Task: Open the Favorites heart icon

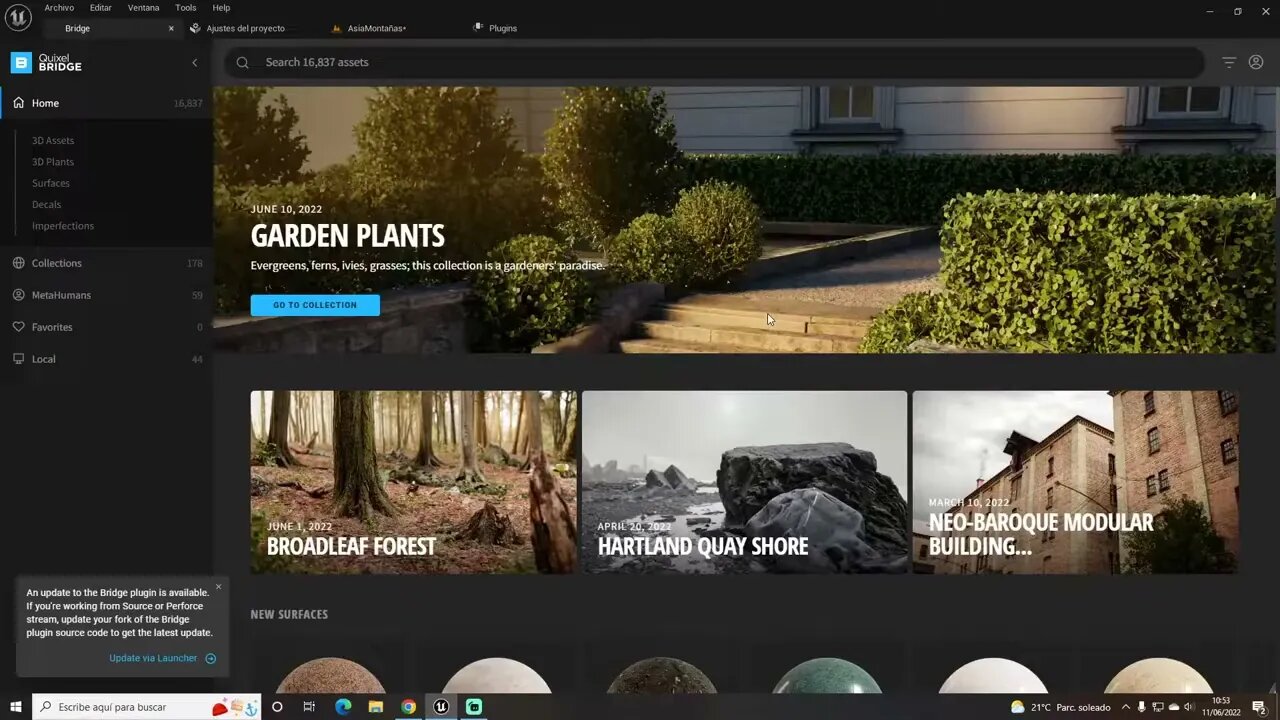Action: [x=18, y=327]
